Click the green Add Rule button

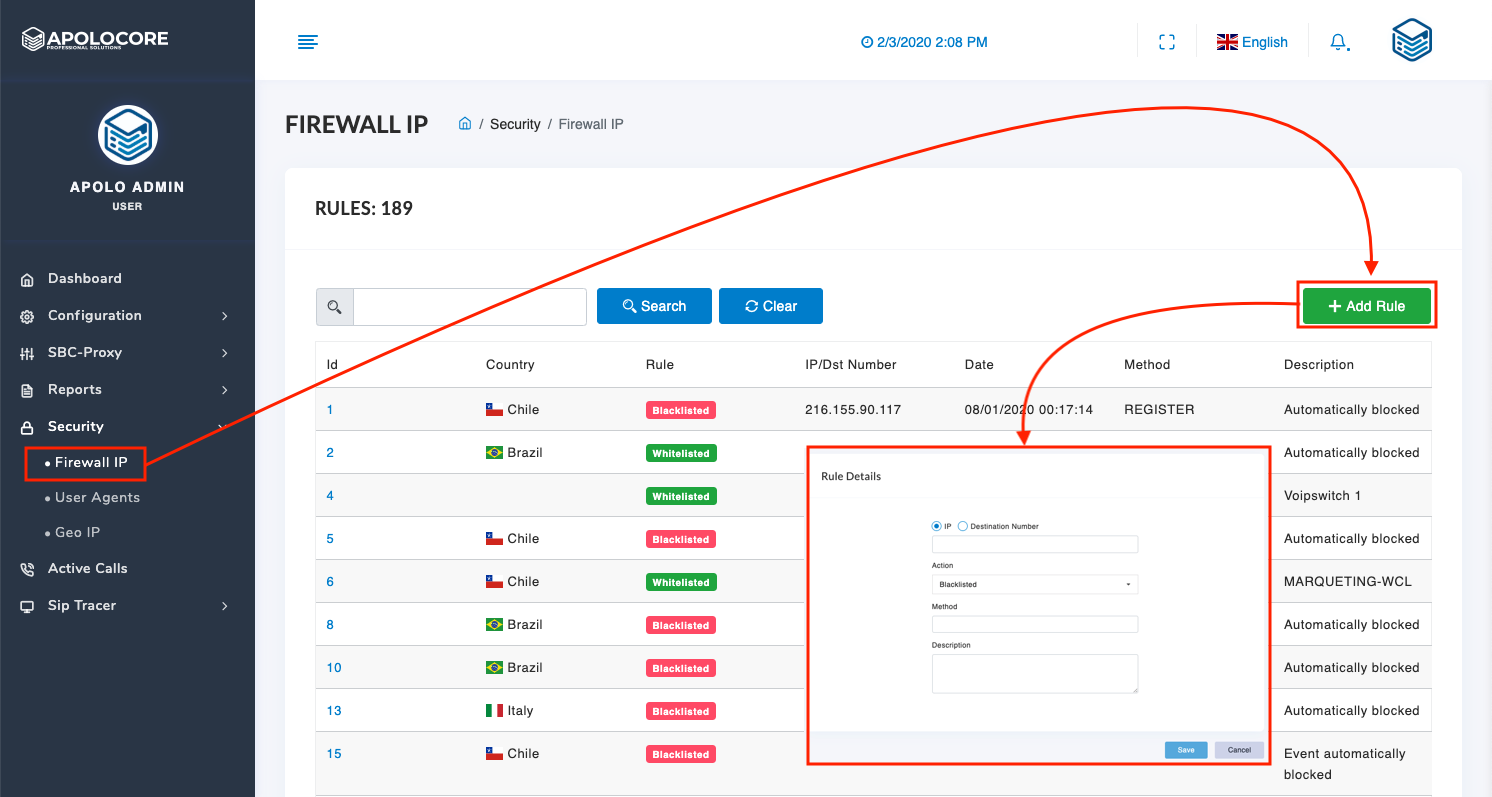(1366, 307)
